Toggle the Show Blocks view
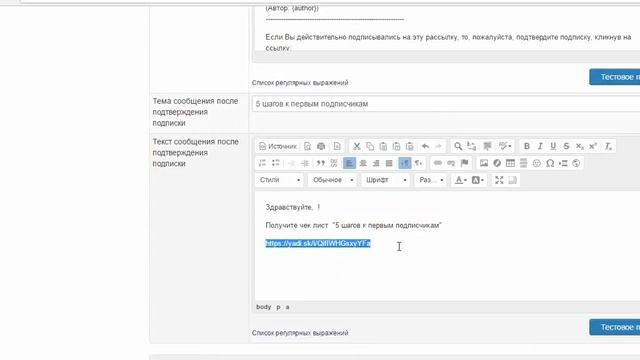The height and width of the screenshot is (360, 640). [x=513, y=180]
